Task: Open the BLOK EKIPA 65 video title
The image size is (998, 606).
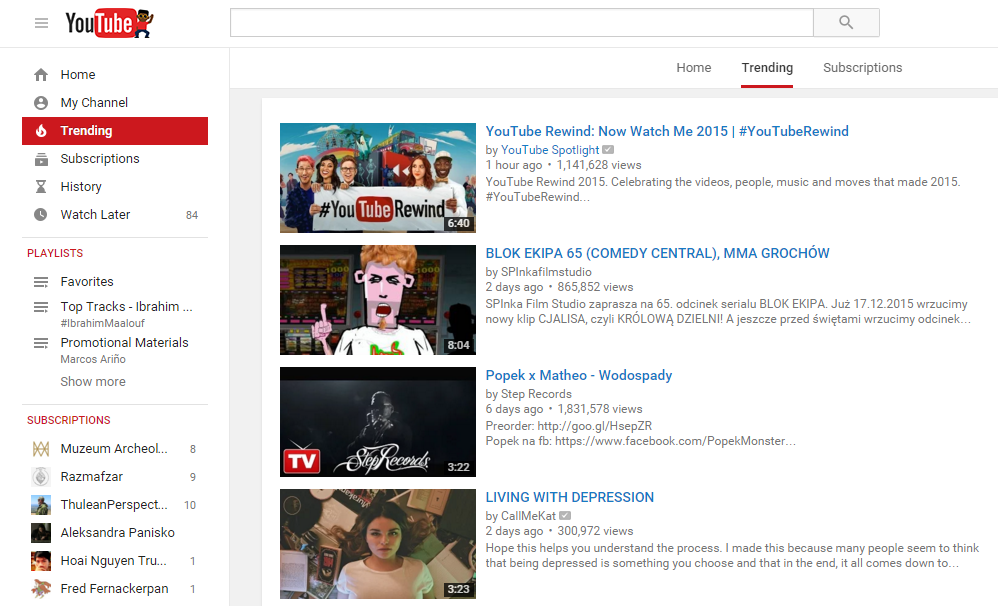Action: [657, 253]
